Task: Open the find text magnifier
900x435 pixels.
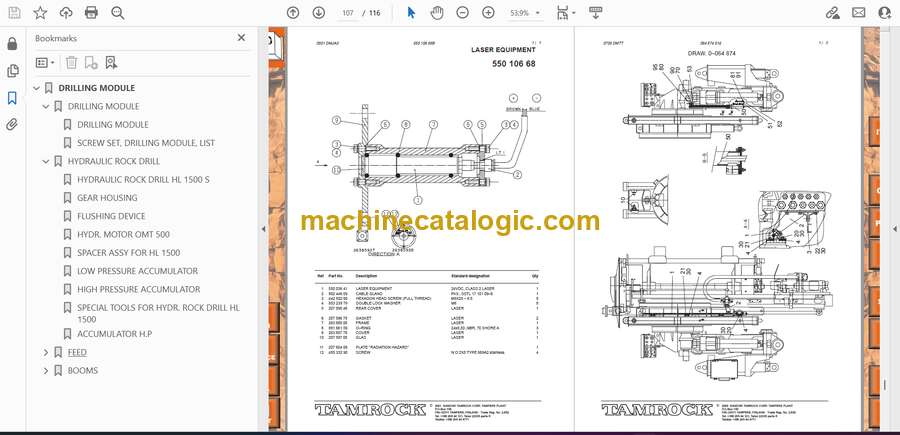Action: [x=118, y=13]
